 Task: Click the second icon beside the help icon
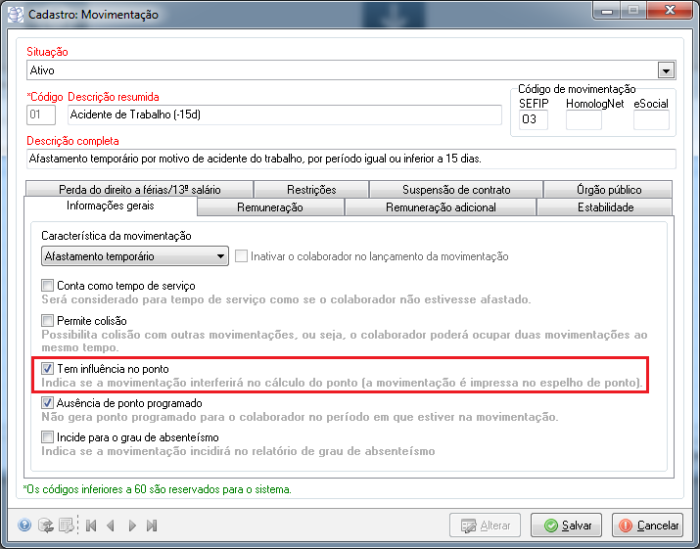point(45,525)
